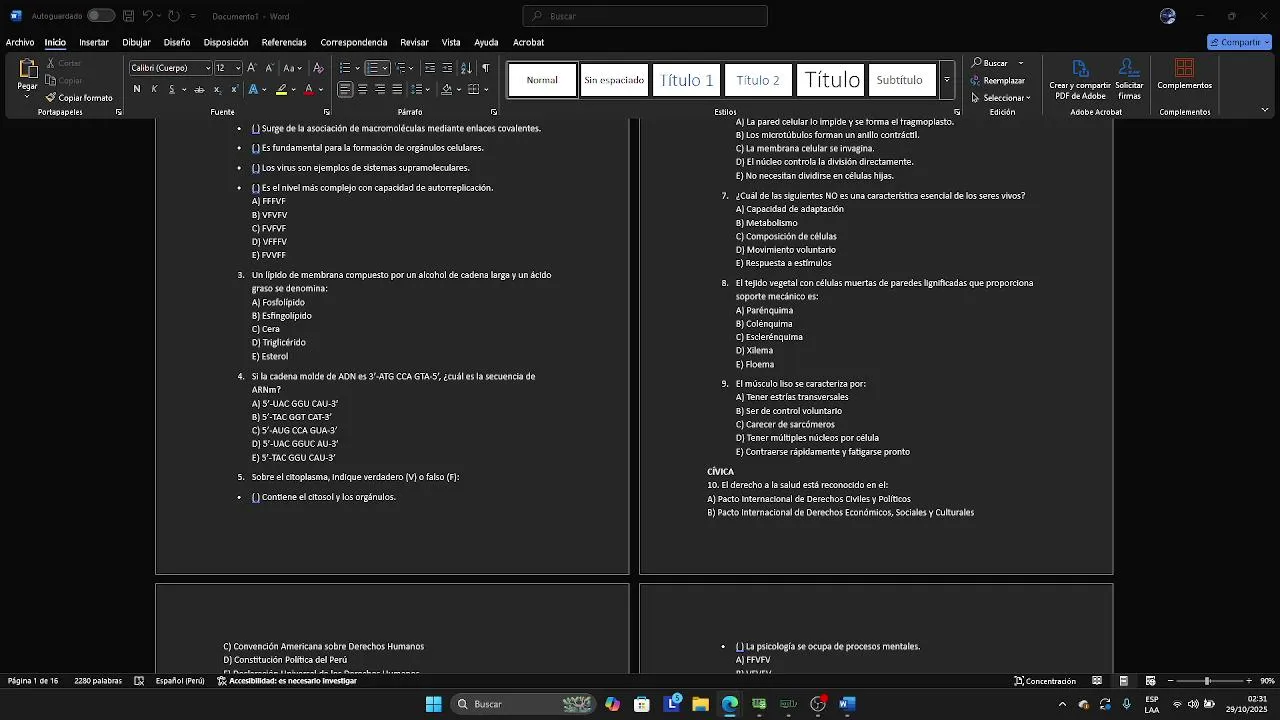Apply superscript formatting
The image size is (1280, 720).
point(234,90)
